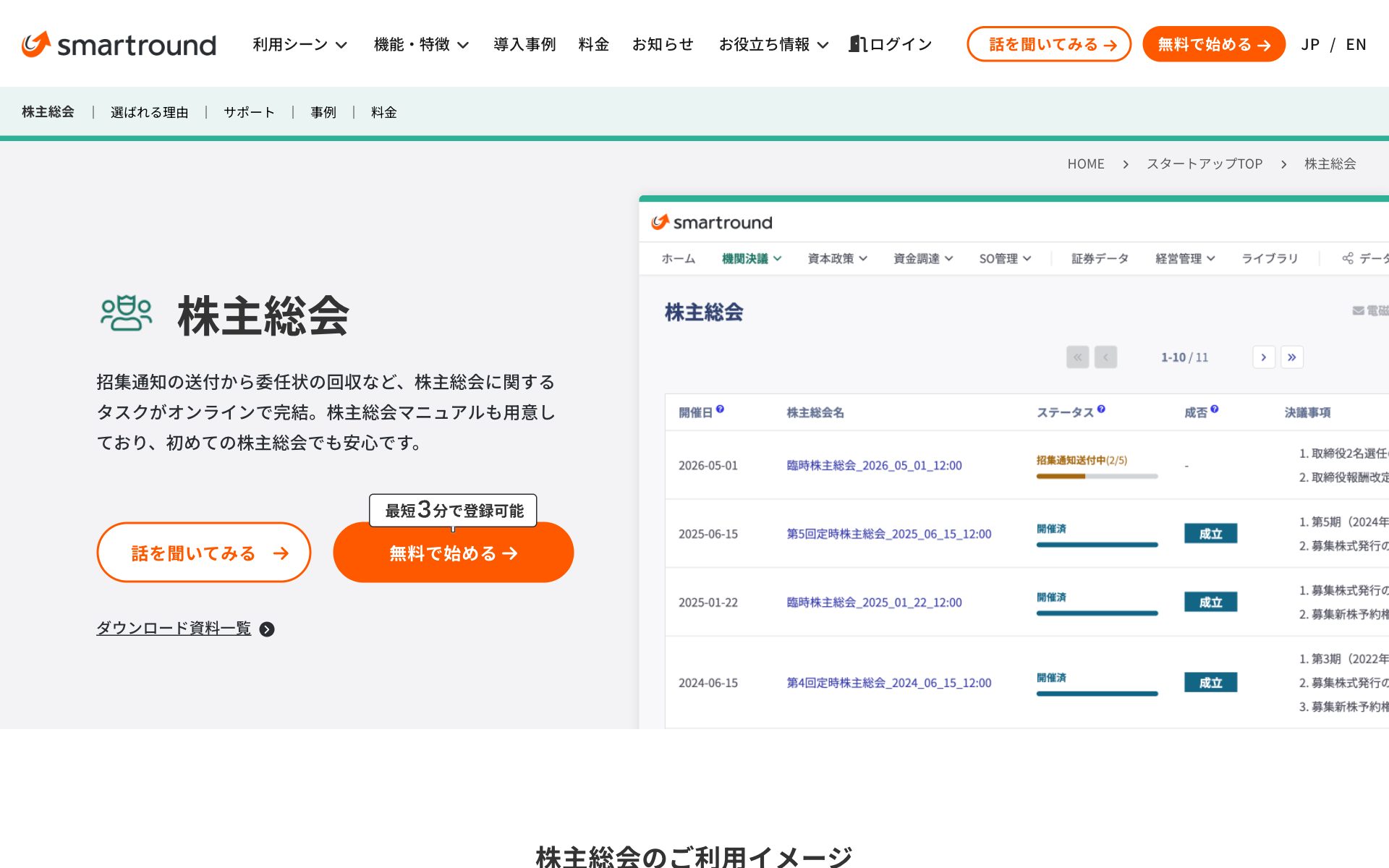1389x868 pixels.
Task: Expand the 利用シーン dropdown menu
Action: [300, 45]
